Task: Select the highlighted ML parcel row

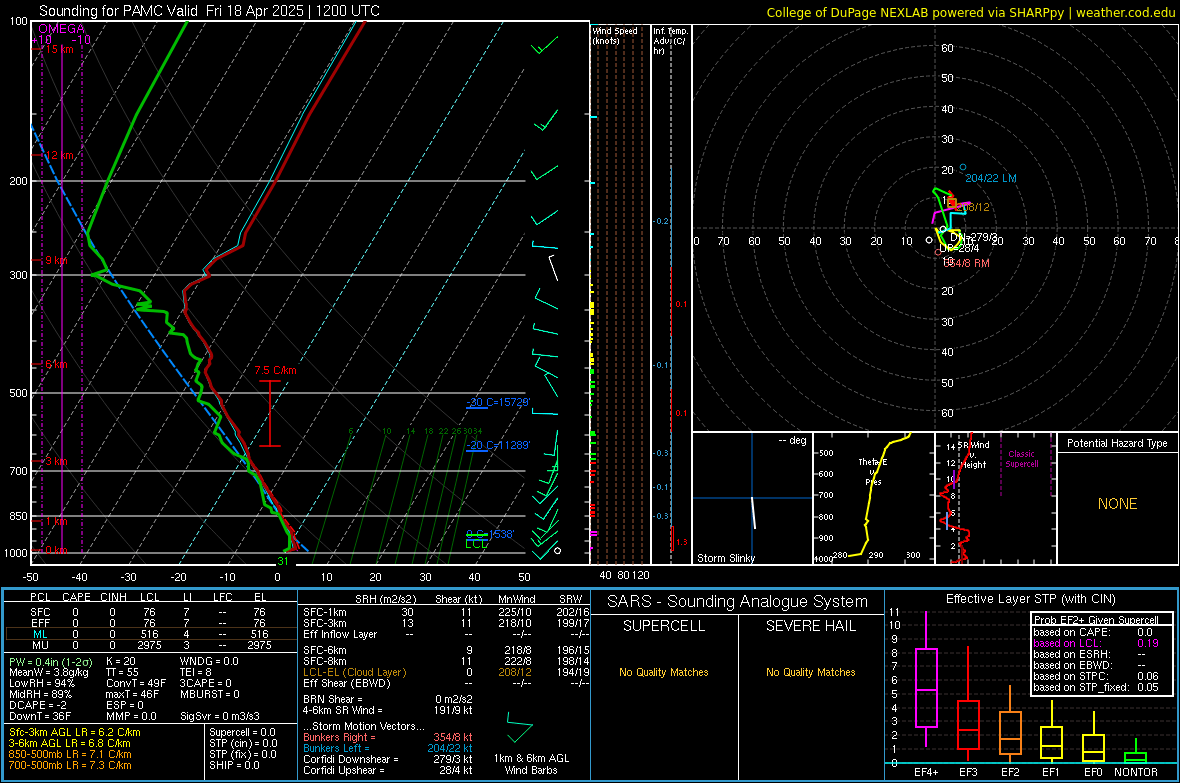Action: tap(150, 634)
